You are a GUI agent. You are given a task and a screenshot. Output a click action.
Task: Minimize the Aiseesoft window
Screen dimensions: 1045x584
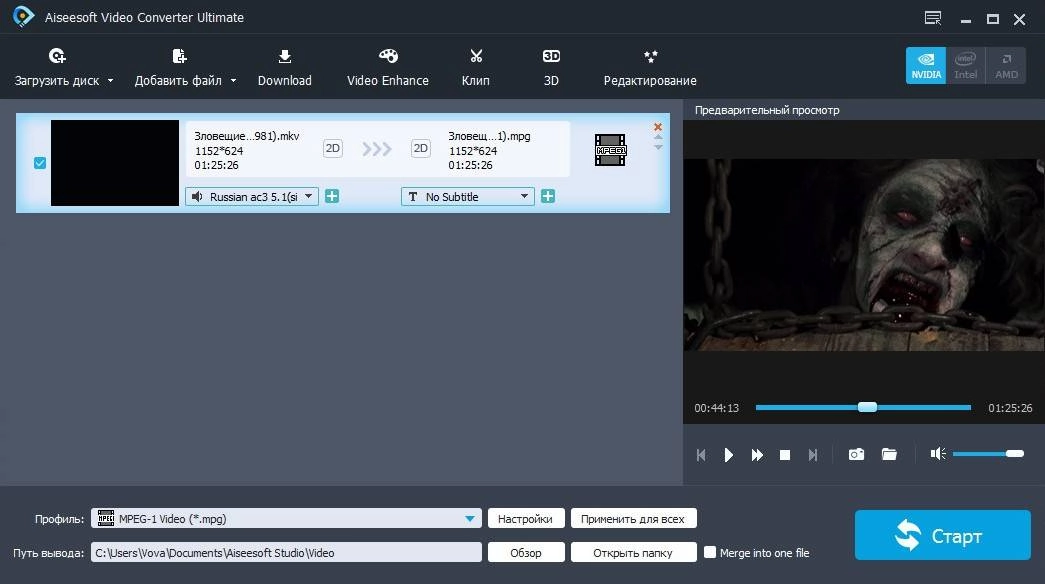pos(966,19)
